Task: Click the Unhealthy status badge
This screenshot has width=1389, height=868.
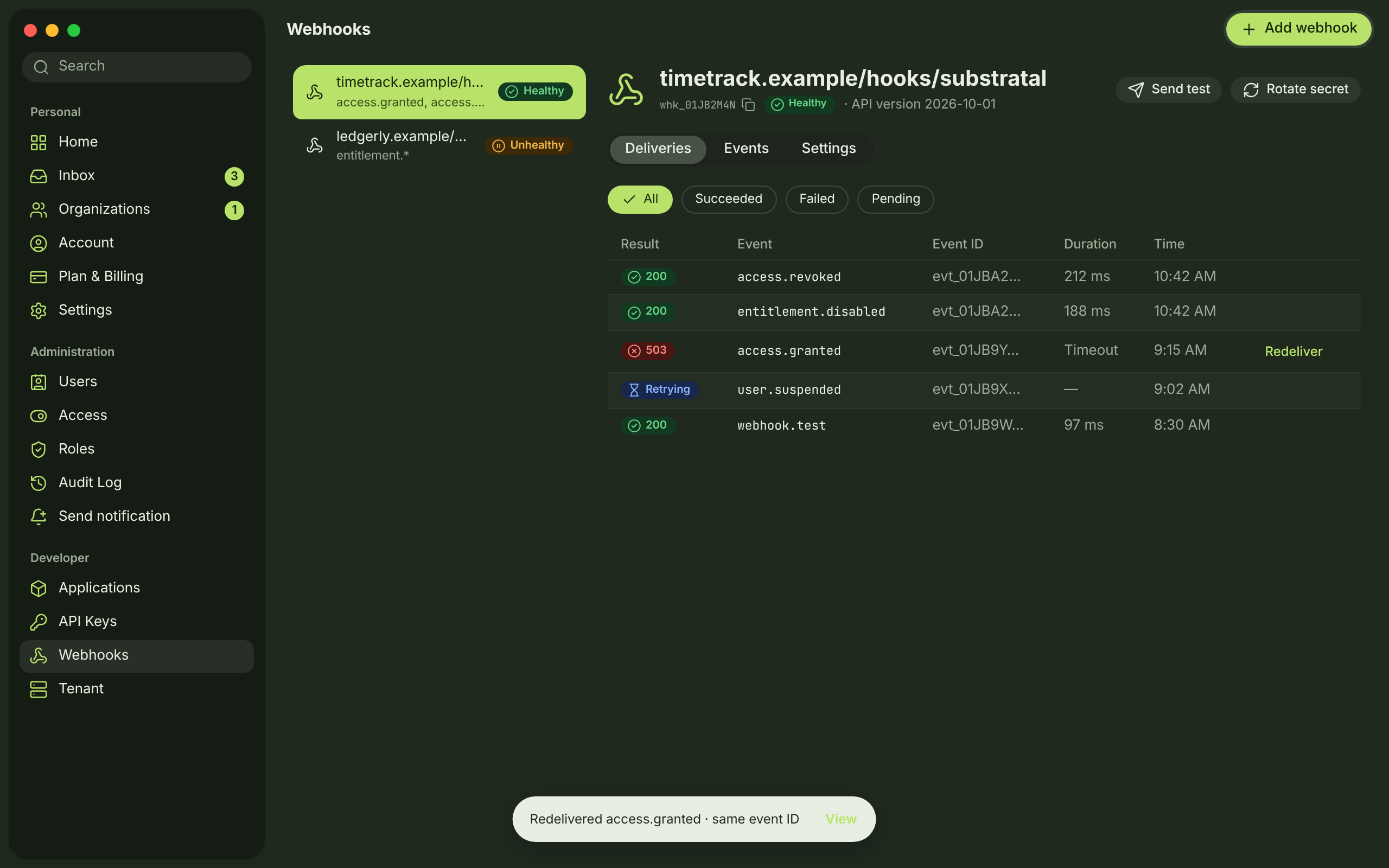Action: 528,145
